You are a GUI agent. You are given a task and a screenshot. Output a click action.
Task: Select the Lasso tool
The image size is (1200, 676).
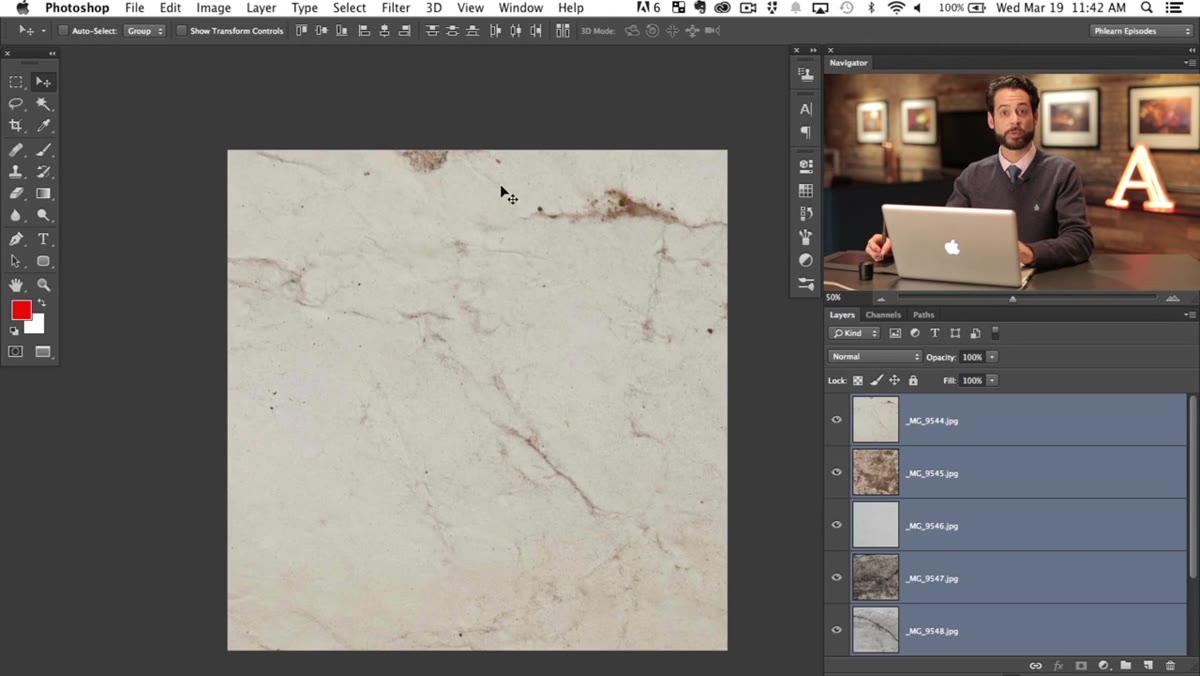click(16, 104)
